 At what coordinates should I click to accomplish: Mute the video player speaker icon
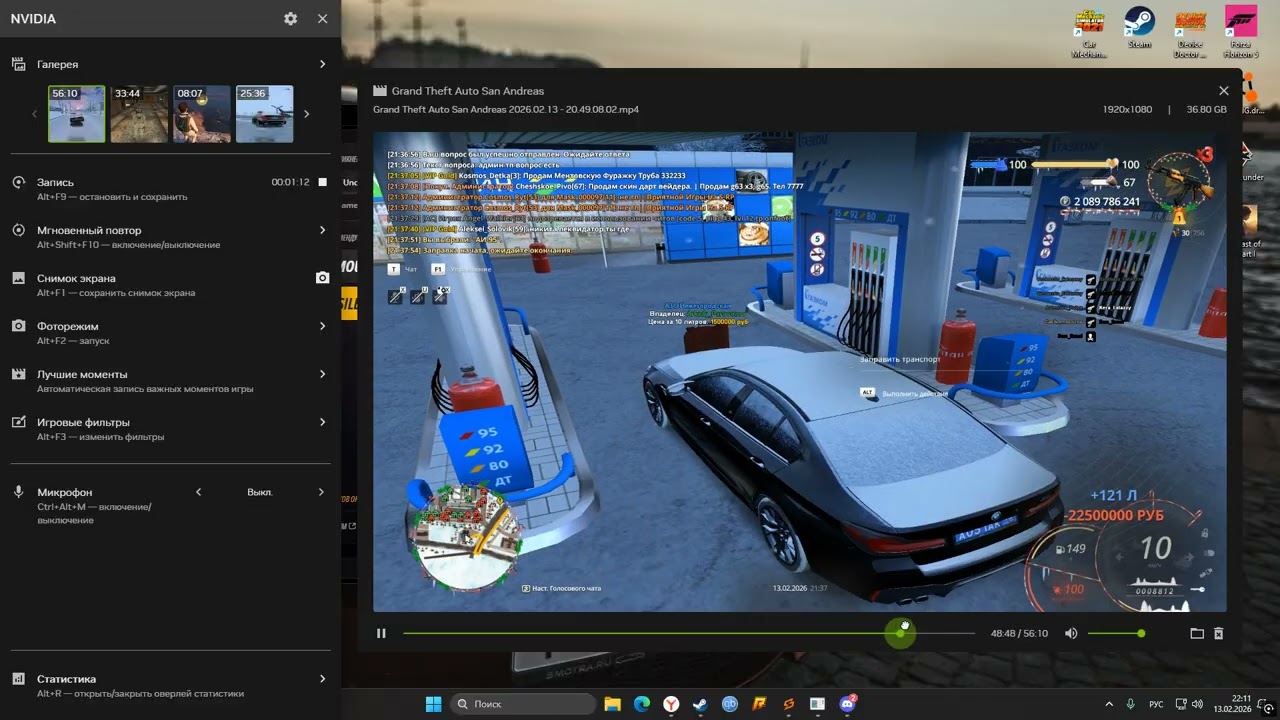click(x=1071, y=633)
